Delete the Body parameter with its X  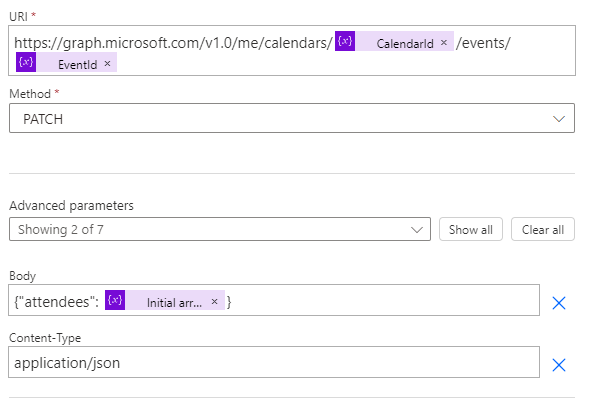click(559, 303)
